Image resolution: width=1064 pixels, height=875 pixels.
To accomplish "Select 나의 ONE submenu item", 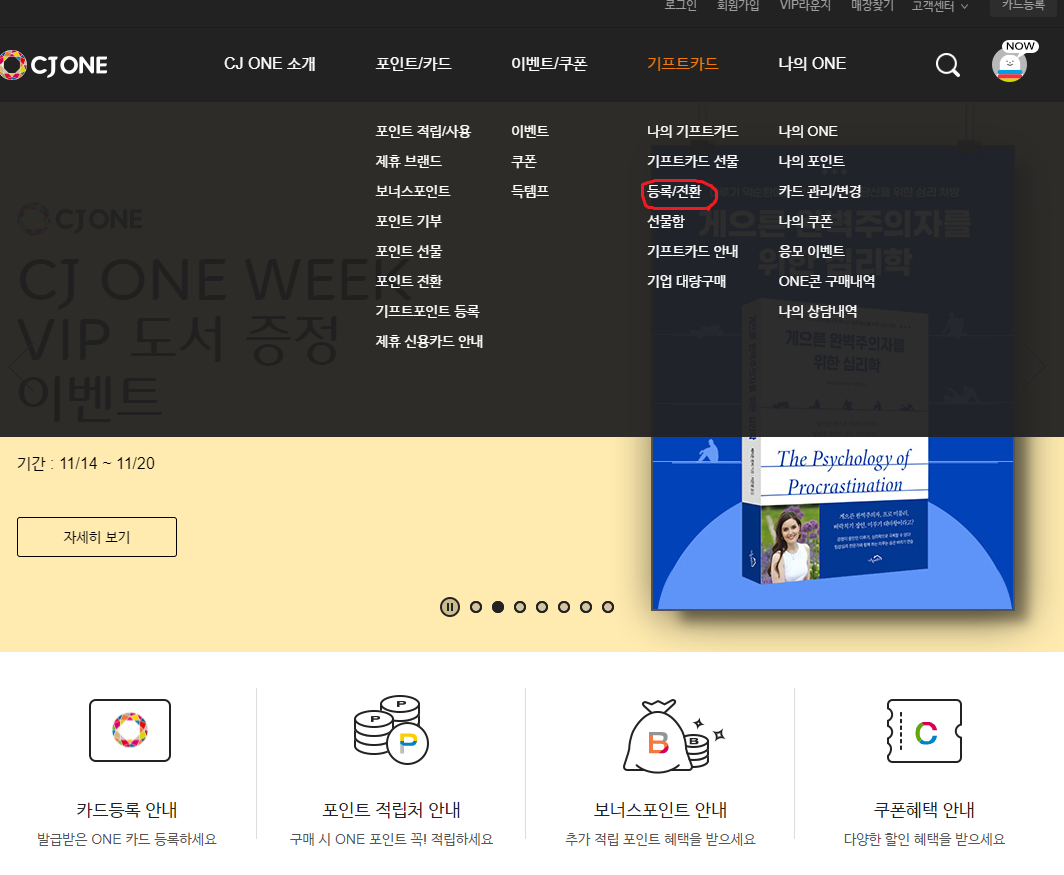I will (x=808, y=131).
